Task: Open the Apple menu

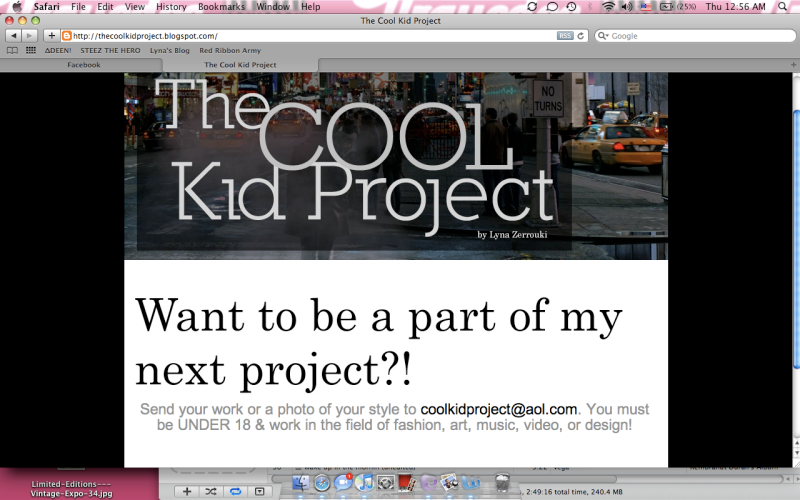Action: point(17,7)
